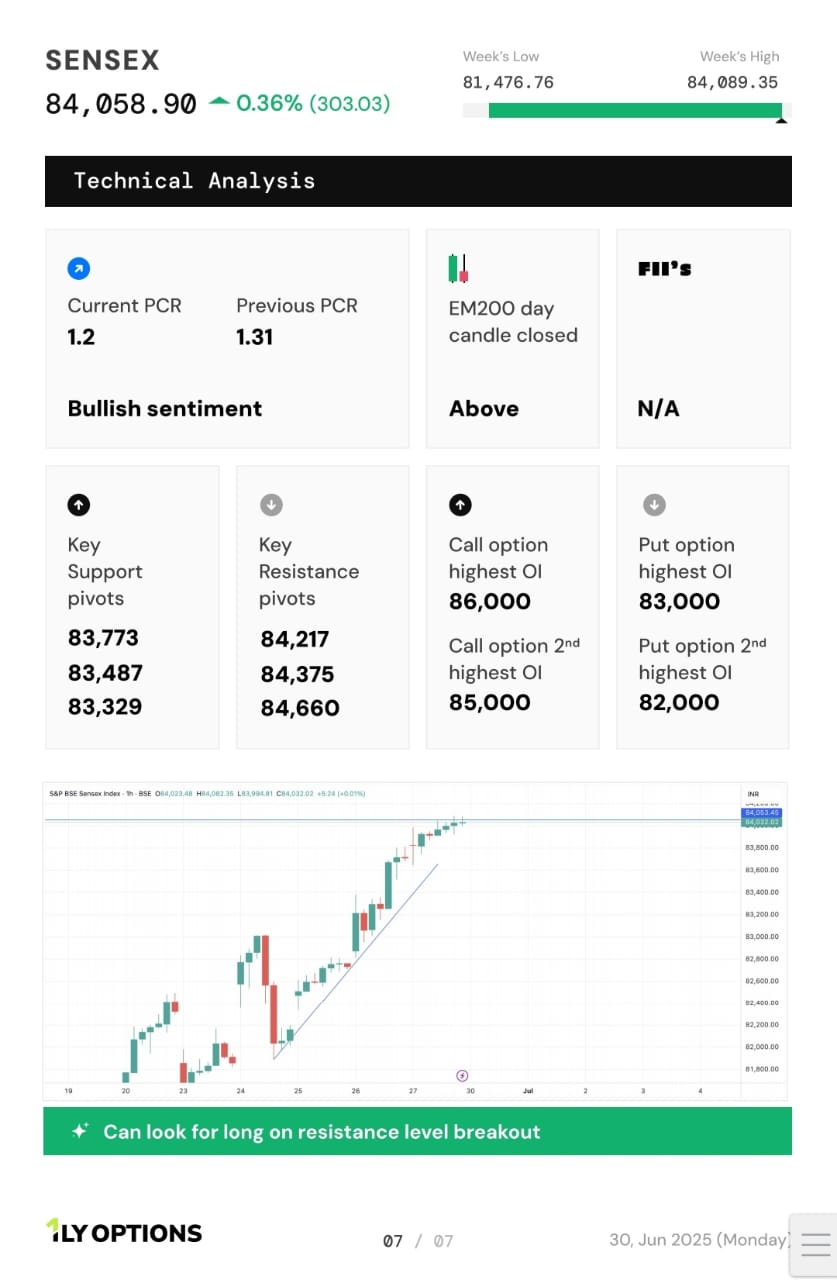Click the black up-arrow icon above Call option highest OI
Viewport: 837px width, 1280px height.
[x=460, y=505]
